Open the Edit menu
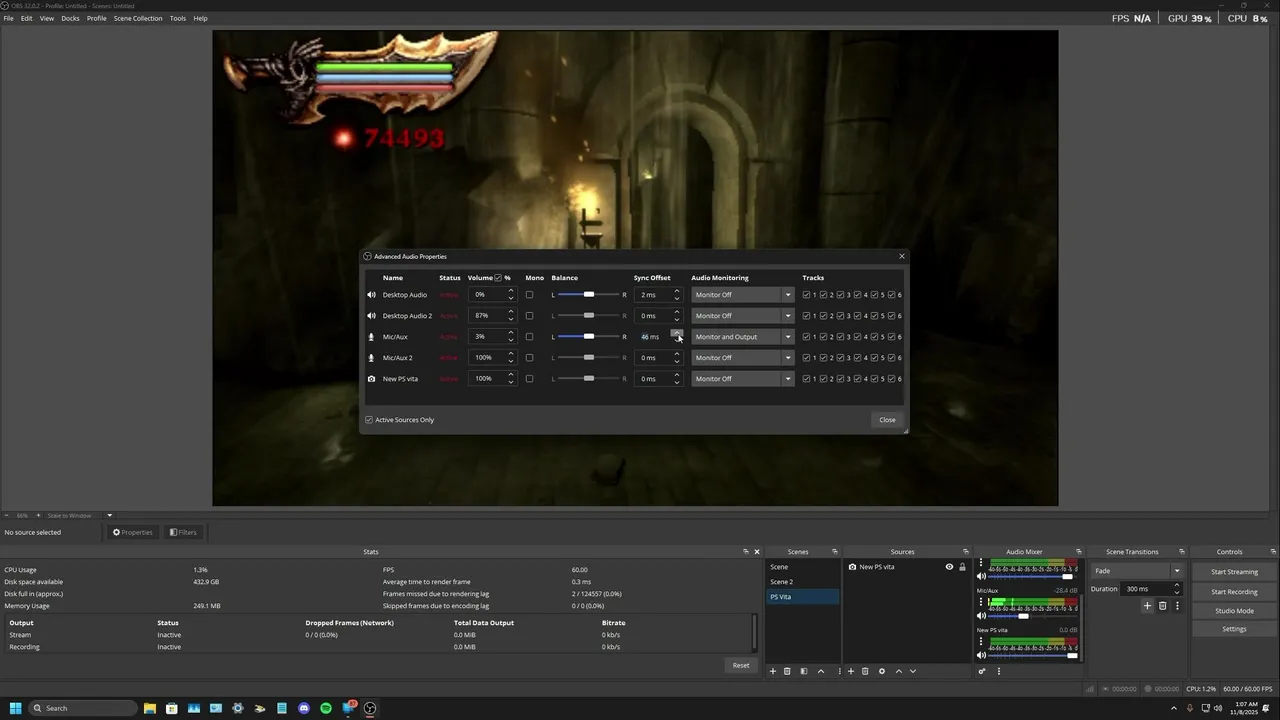This screenshot has width=1280, height=720. (27, 18)
